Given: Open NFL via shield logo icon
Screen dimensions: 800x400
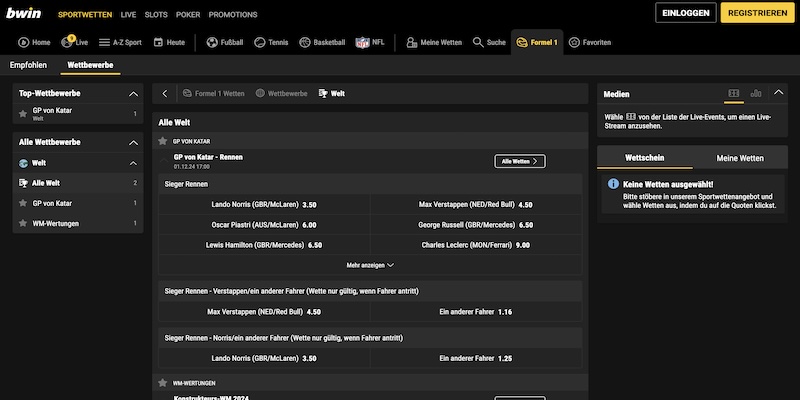Looking at the screenshot, I should tap(362, 43).
